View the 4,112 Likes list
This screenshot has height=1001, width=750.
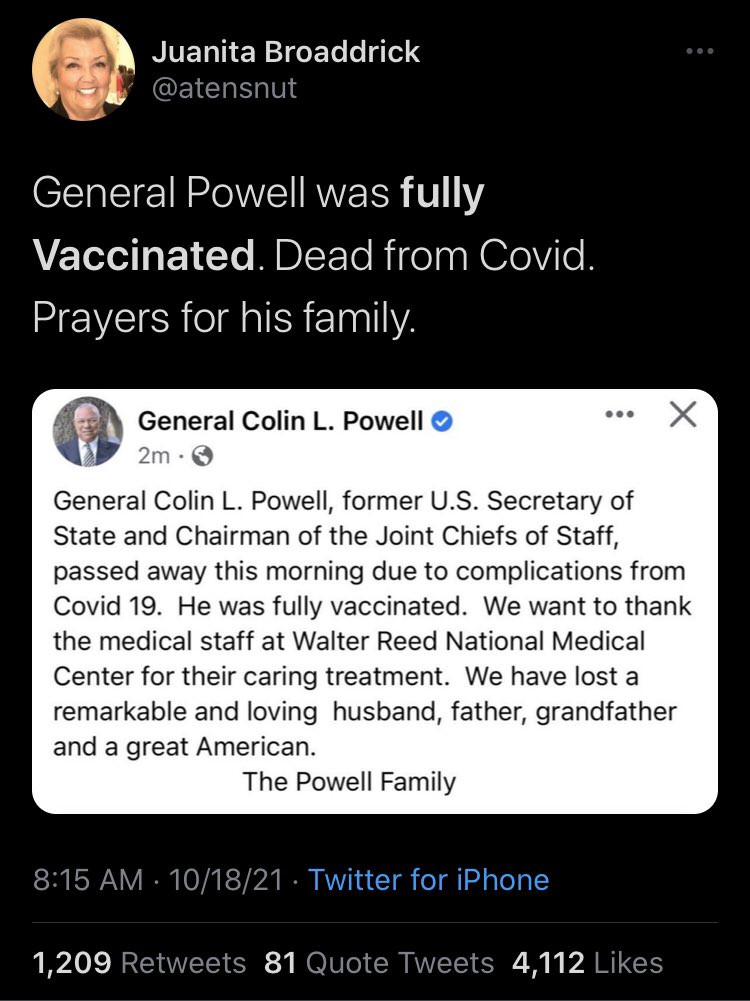(587, 963)
